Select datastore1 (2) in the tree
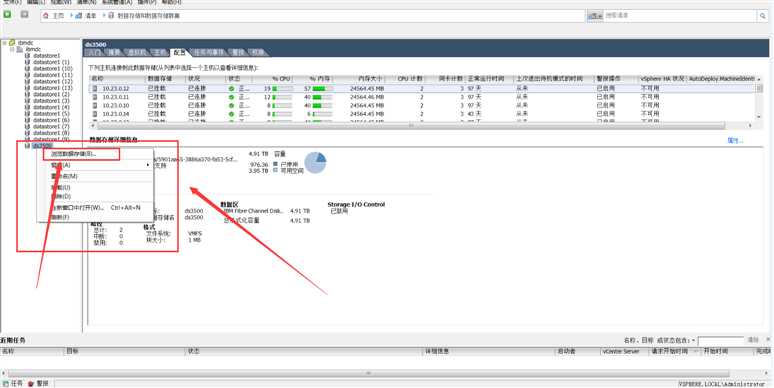This screenshot has width=774, height=388. tap(51, 94)
